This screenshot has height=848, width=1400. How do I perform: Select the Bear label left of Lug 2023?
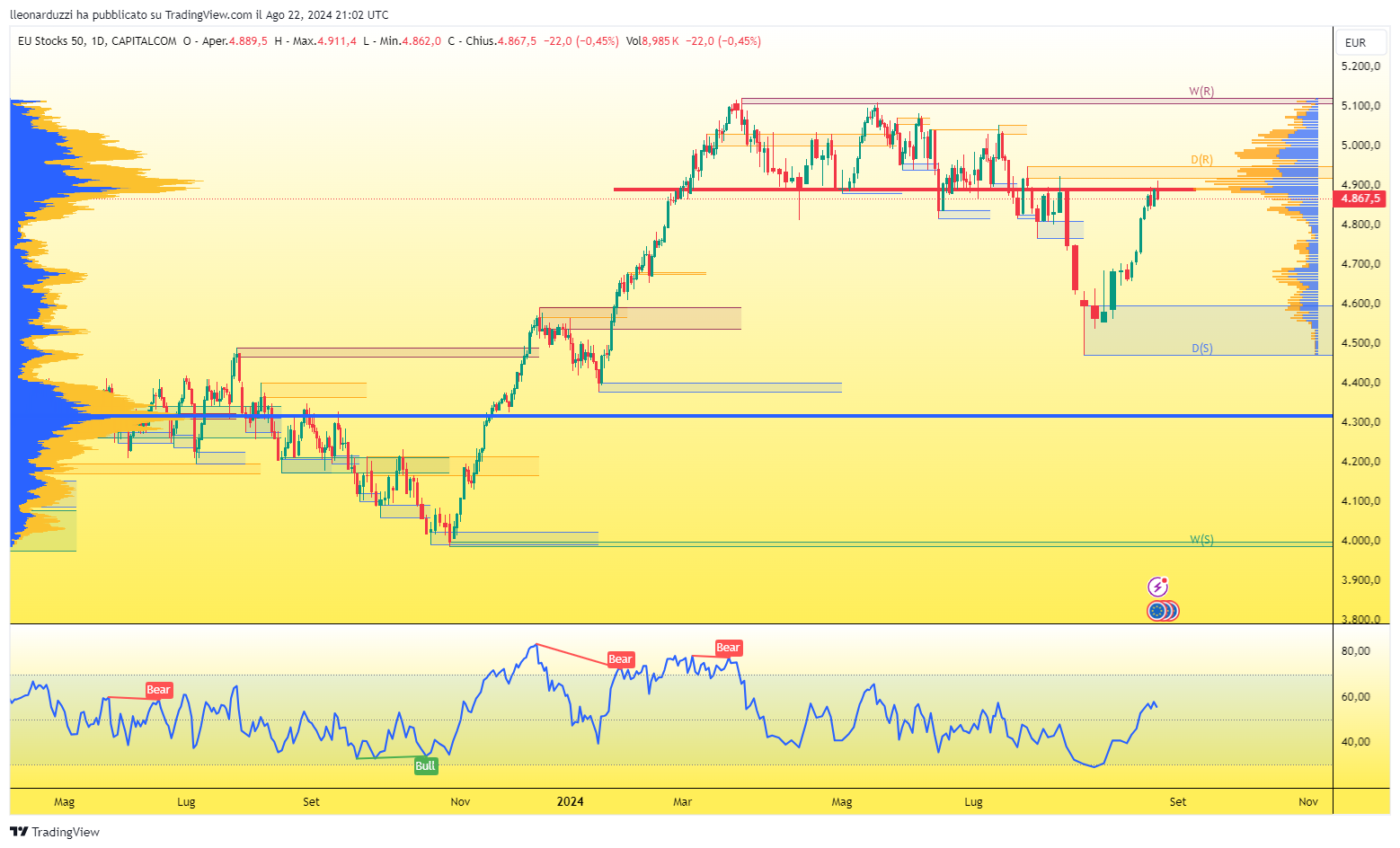pos(158,690)
